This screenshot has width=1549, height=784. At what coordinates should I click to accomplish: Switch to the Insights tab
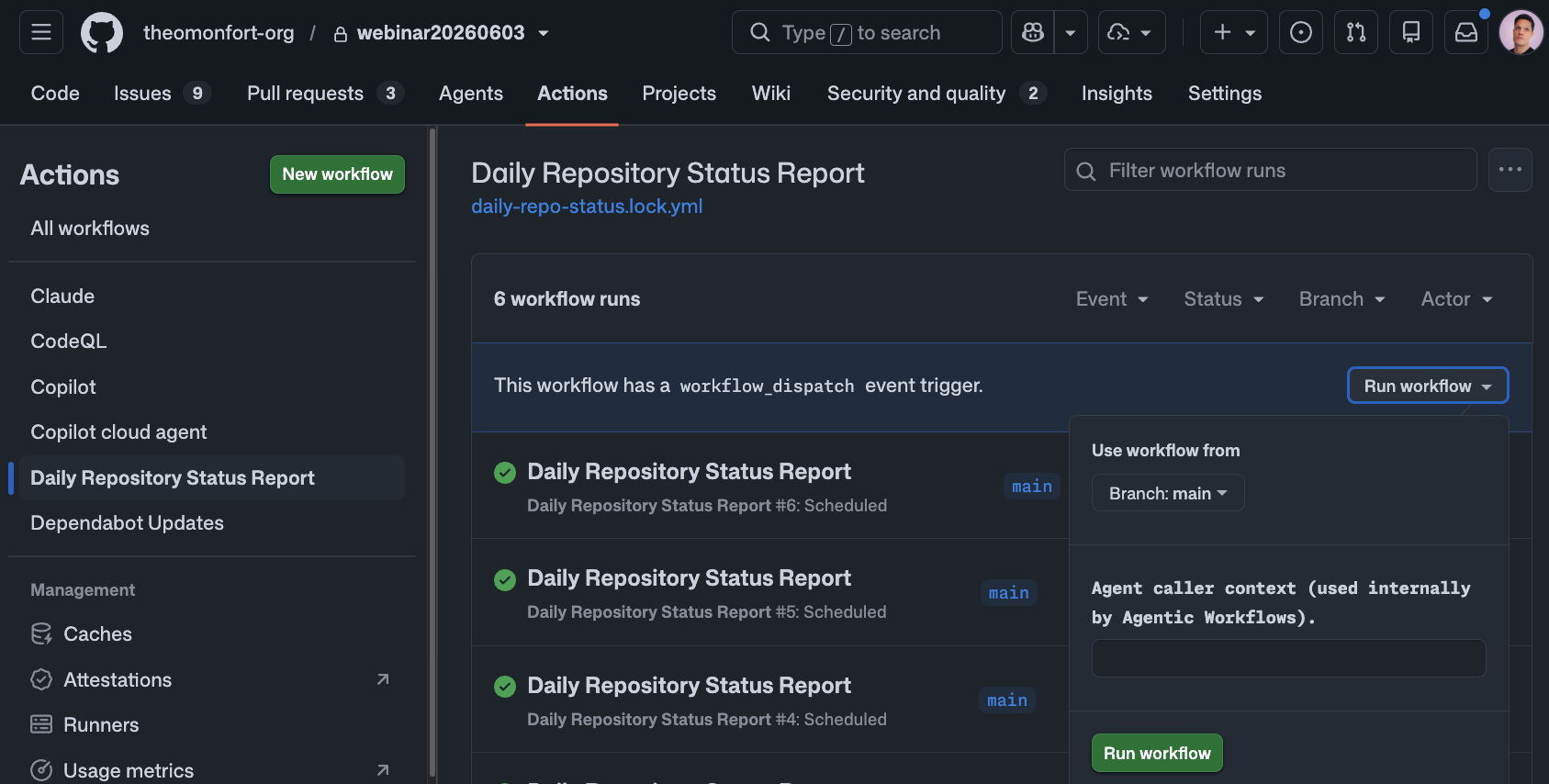(1117, 94)
